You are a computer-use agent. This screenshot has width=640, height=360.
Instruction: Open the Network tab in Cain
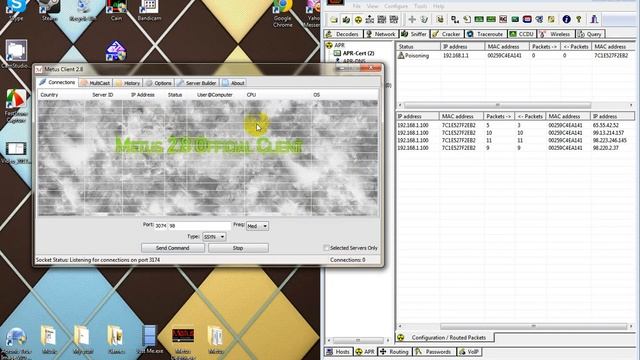pos(380,34)
